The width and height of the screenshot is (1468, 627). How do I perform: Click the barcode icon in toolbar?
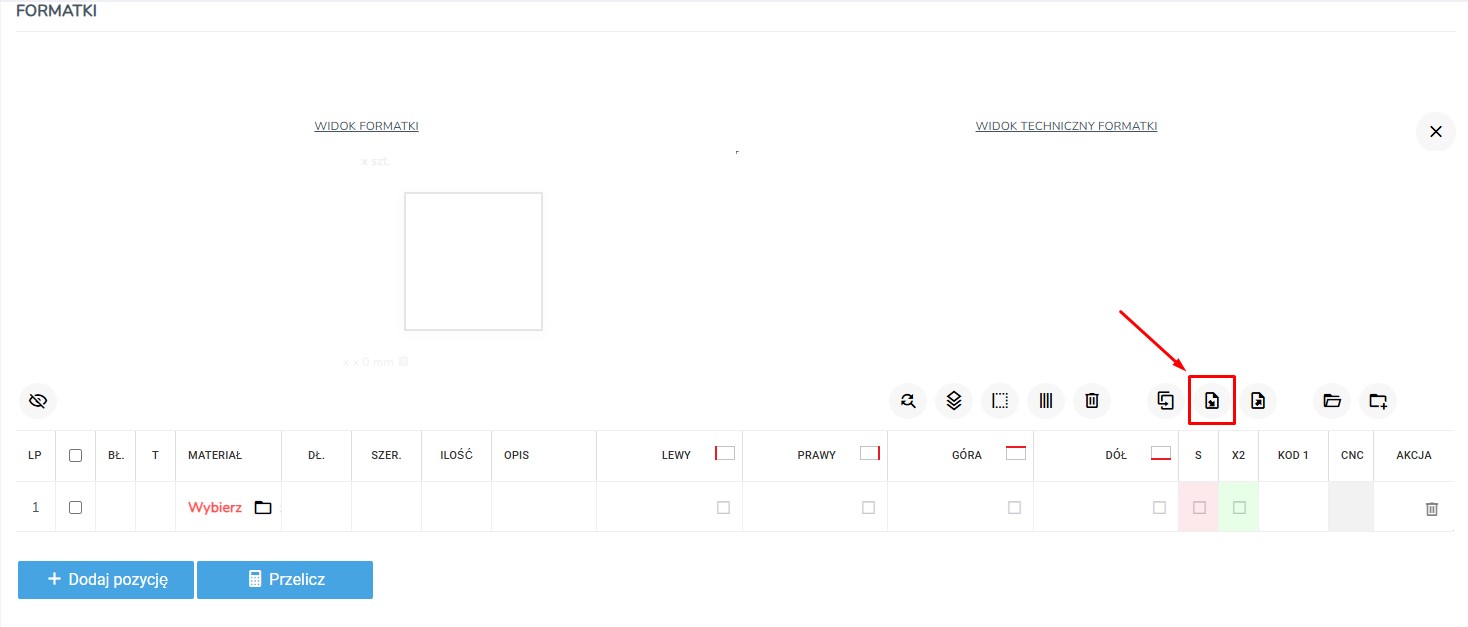(1046, 401)
